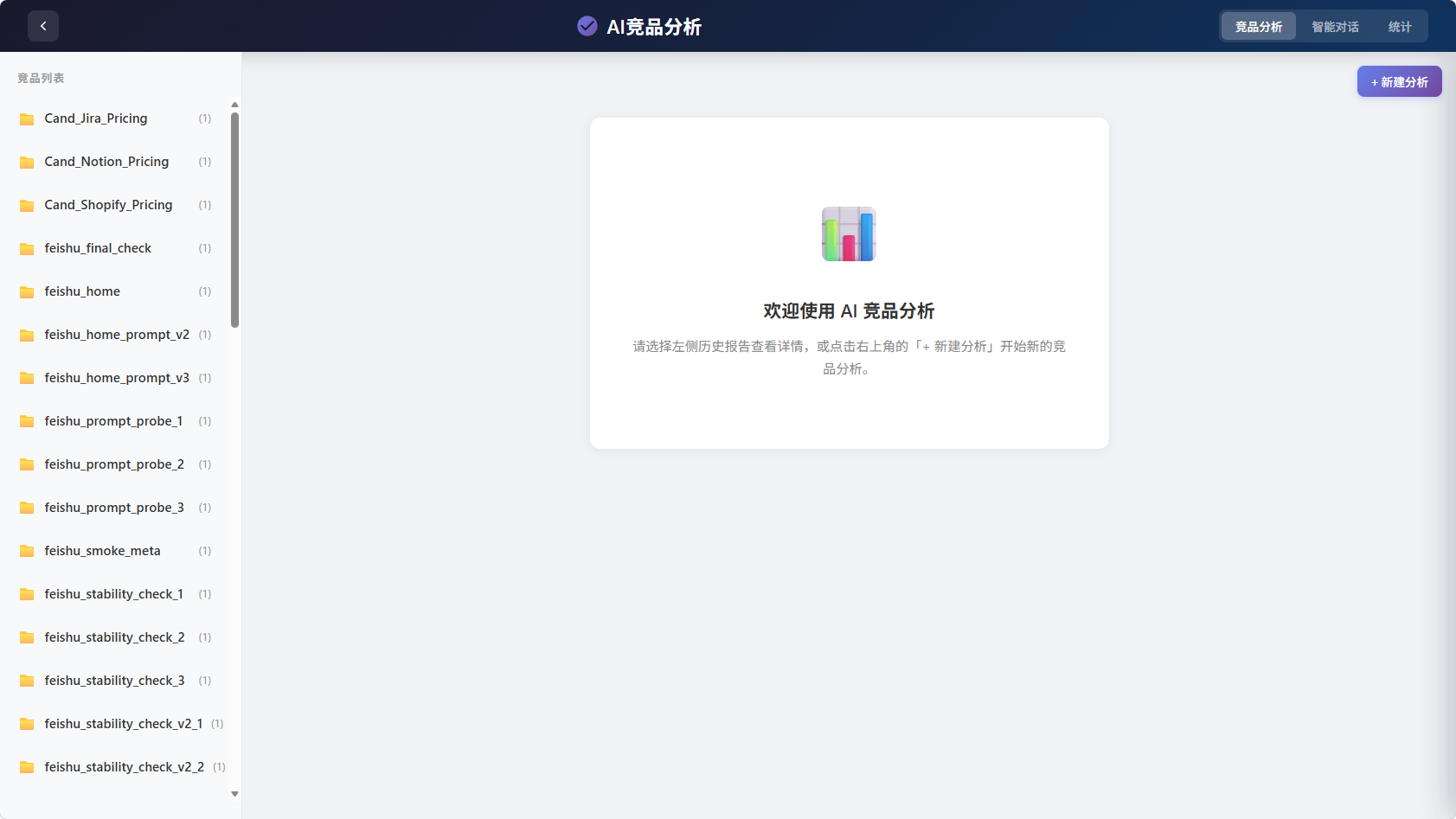This screenshot has width=1456, height=819.
Task: Expand the Cand_Notion_Pricing folder
Action: tap(106, 162)
